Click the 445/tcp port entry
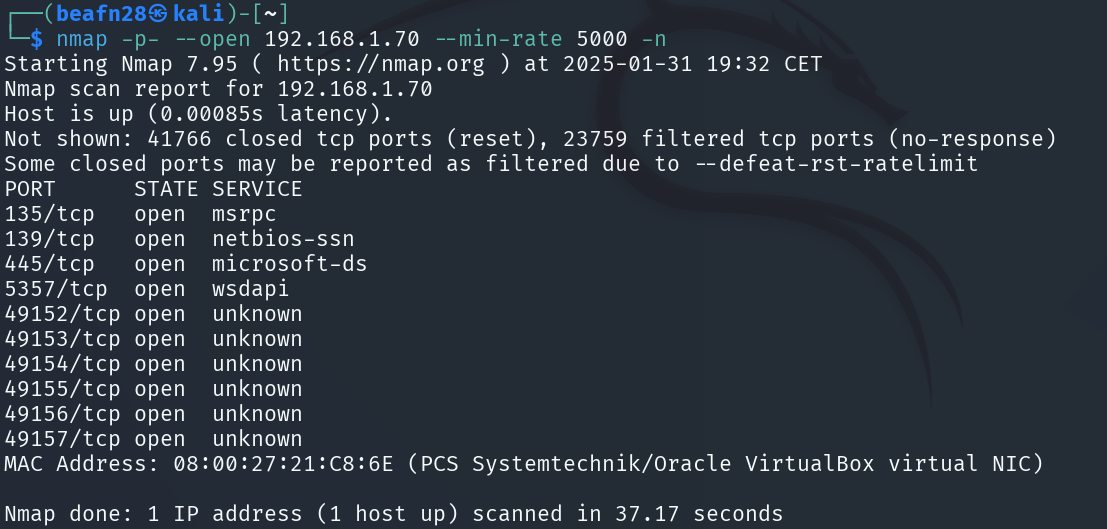This screenshot has width=1107, height=529. (49, 264)
